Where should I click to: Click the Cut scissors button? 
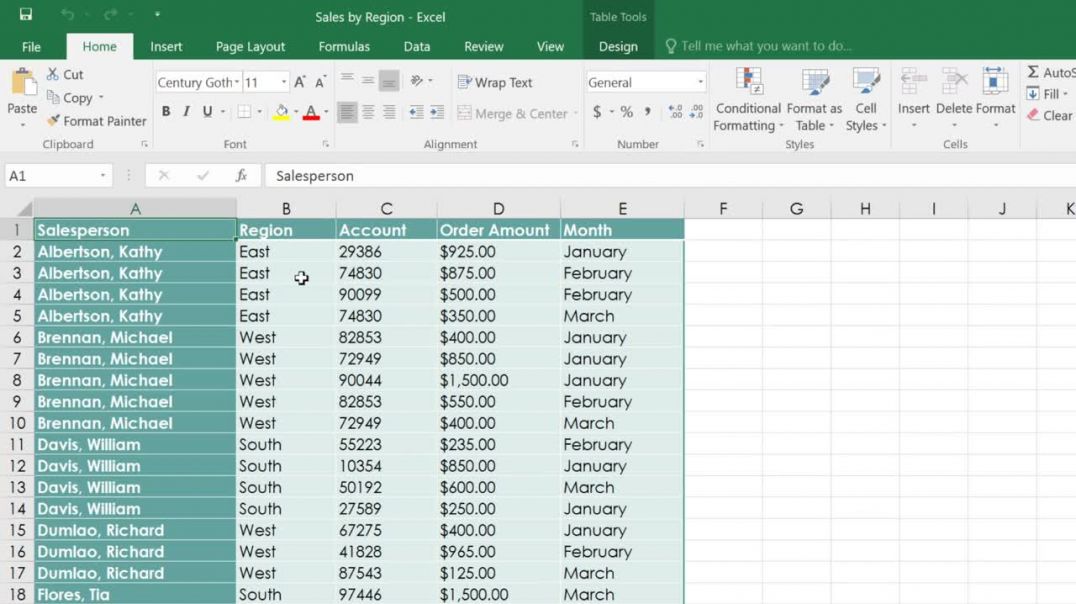[65, 74]
